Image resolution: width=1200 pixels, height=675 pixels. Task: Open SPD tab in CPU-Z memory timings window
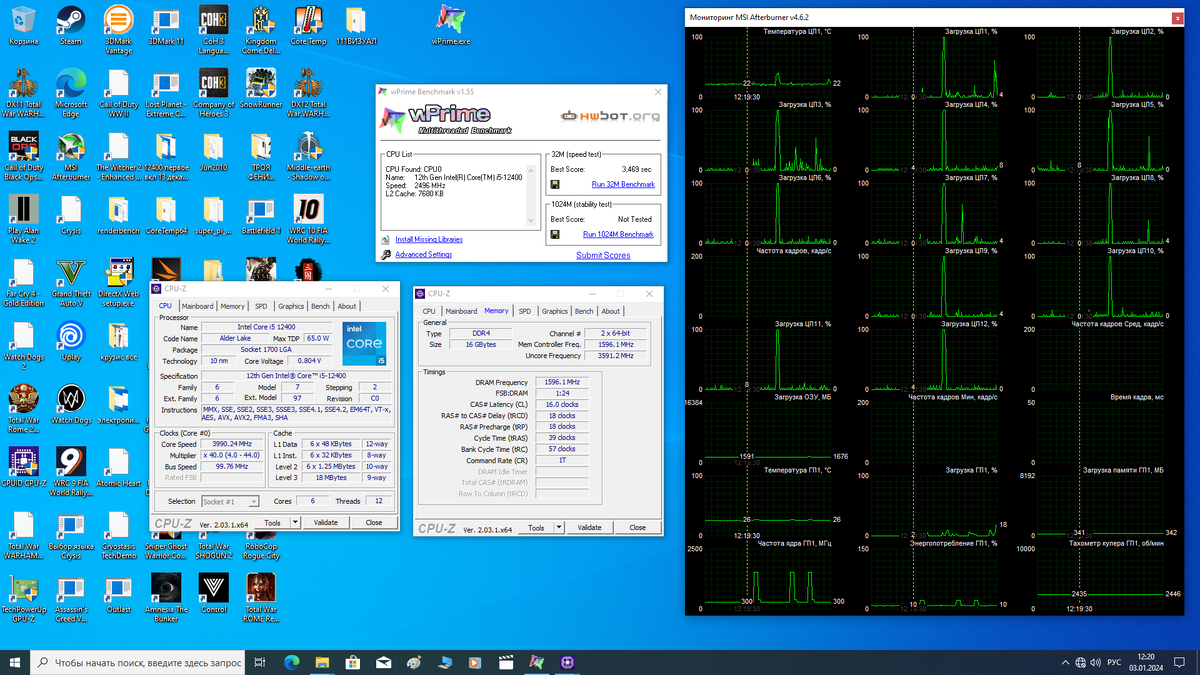click(524, 311)
